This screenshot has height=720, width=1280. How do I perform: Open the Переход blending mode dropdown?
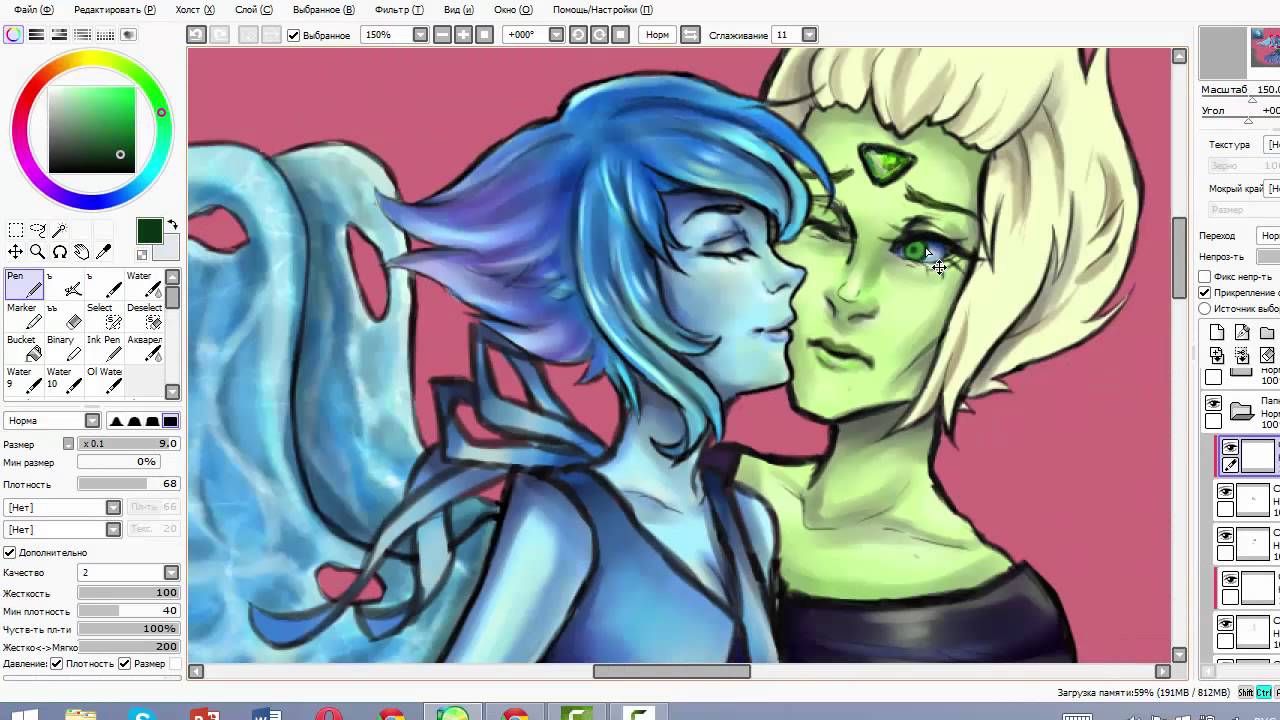[x=1269, y=236]
